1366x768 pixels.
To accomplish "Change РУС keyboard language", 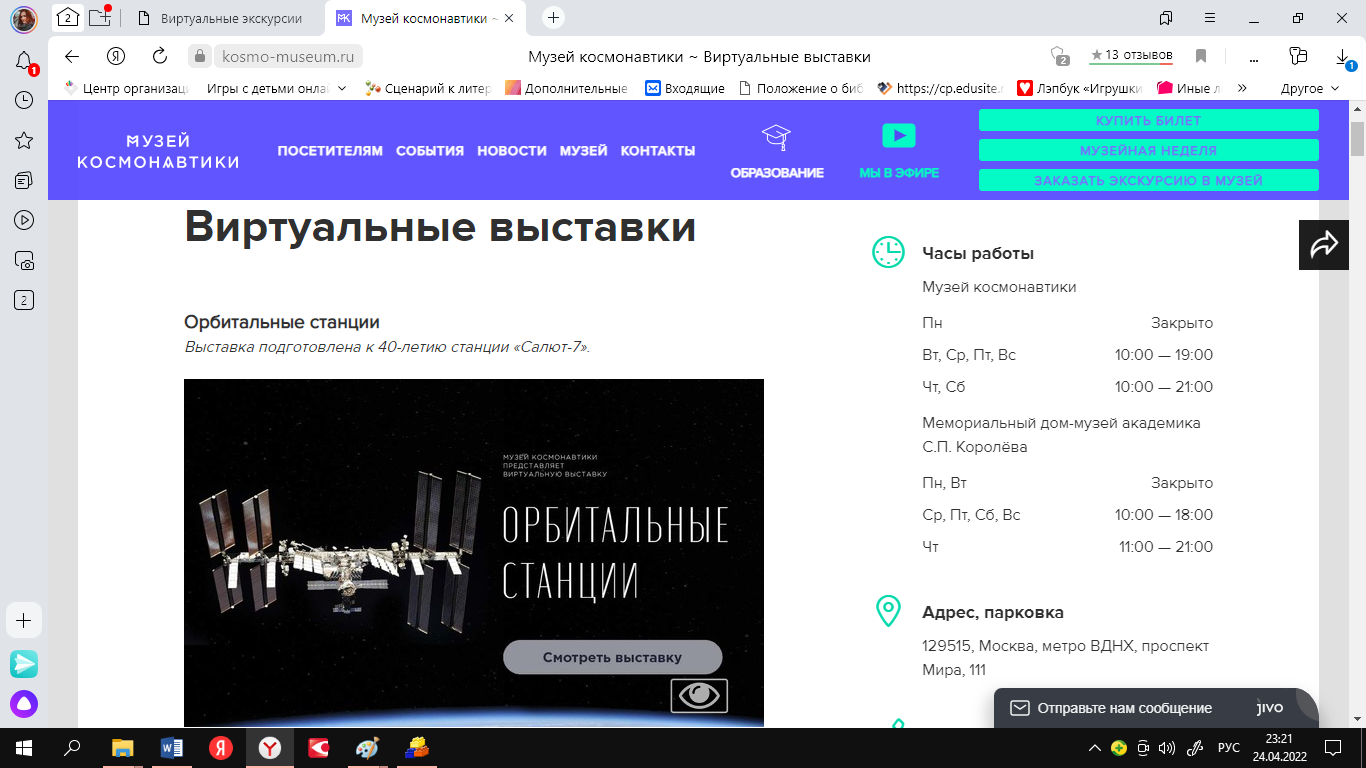I will click(x=1229, y=747).
